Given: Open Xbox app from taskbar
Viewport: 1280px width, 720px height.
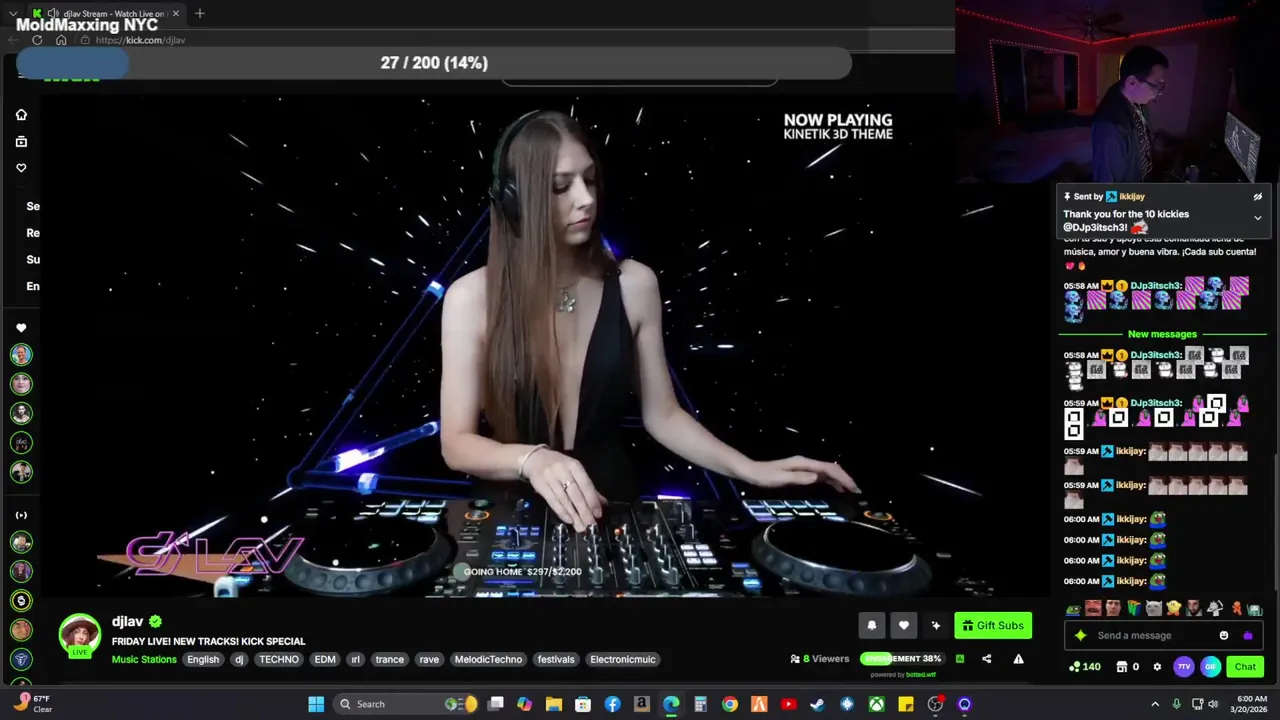Looking at the screenshot, I should point(876,704).
